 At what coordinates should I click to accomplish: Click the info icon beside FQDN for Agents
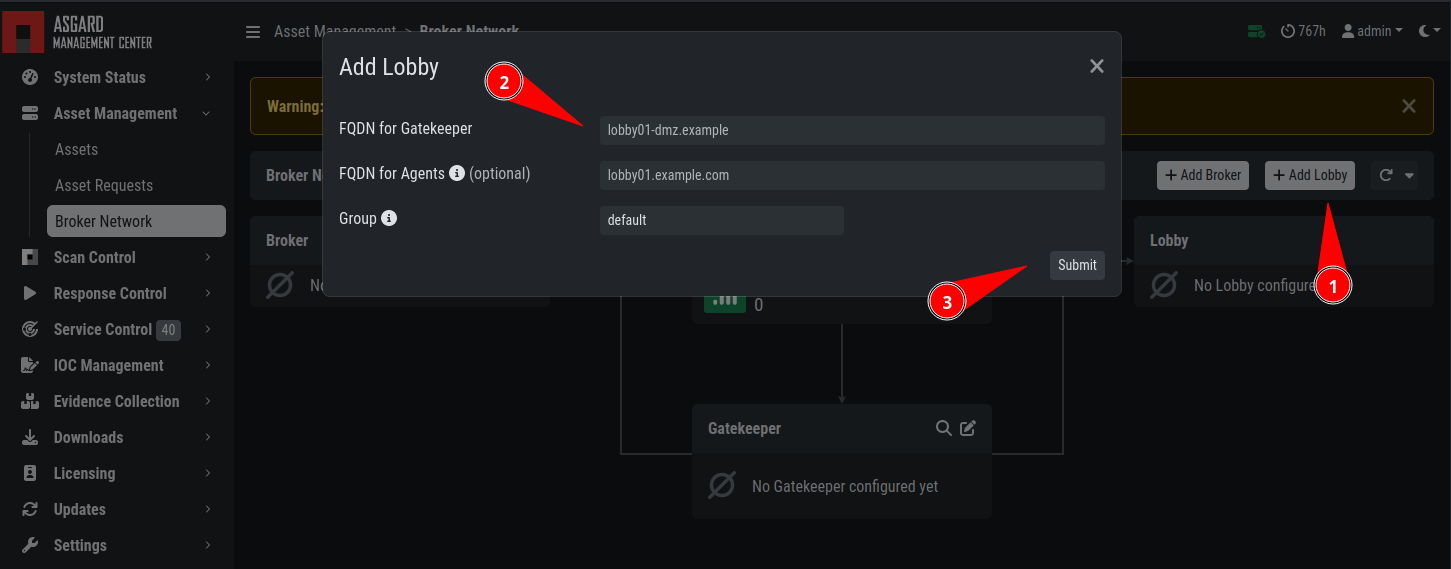tap(457, 173)
